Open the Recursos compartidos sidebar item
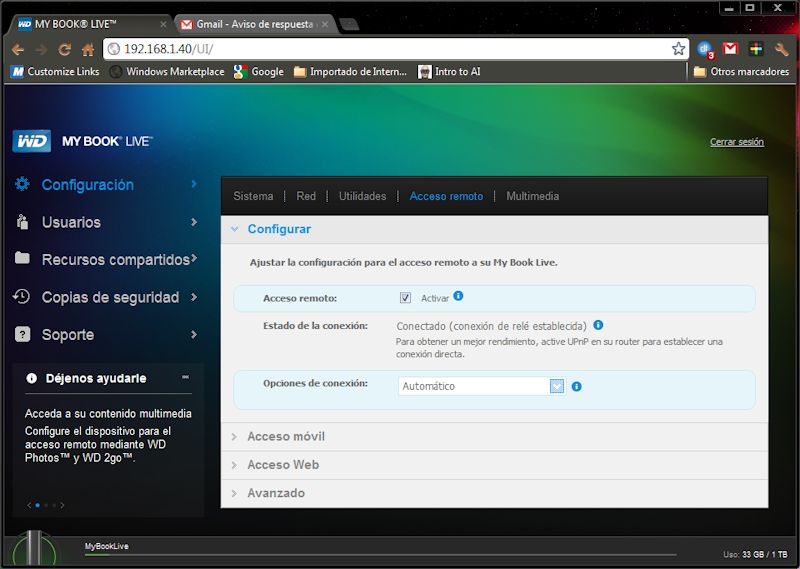The width and height of the screenshot is (800, 569). pyautogui.click(x=106, y=259)
